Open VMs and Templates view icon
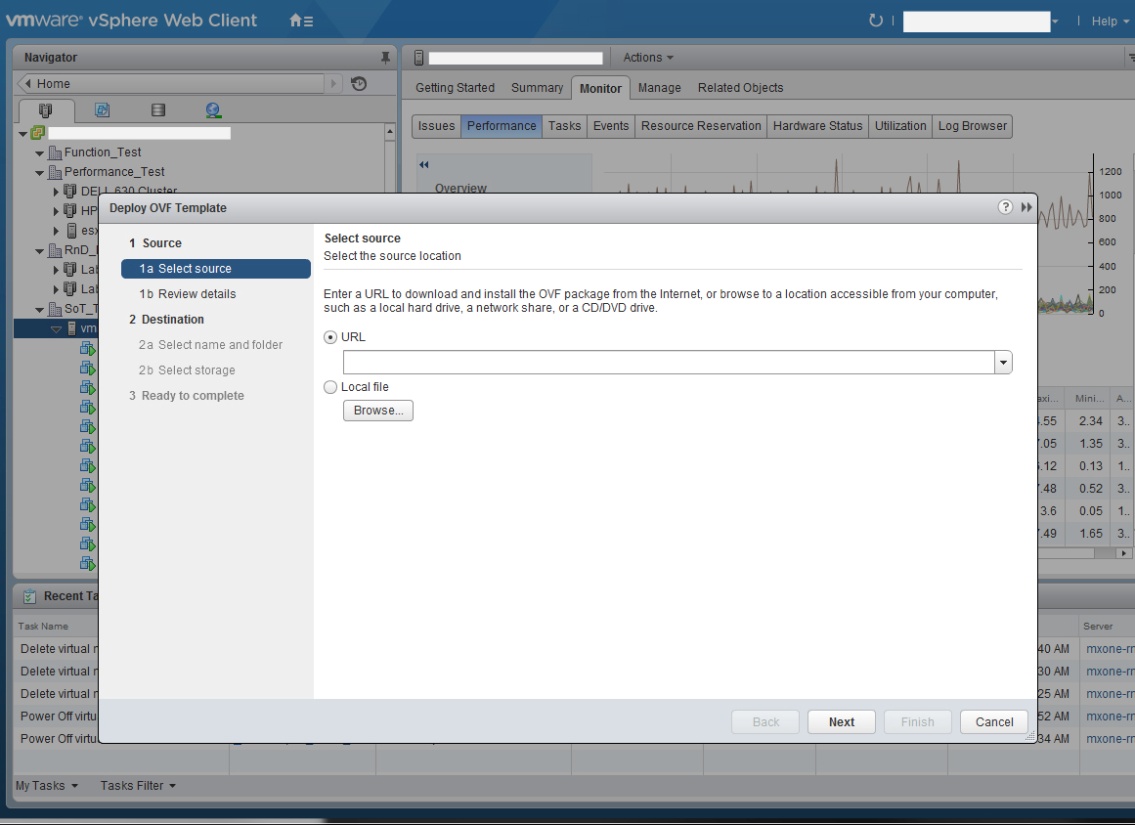The width and height of the screenshot is (1135, 825). (x=101, y=113)
